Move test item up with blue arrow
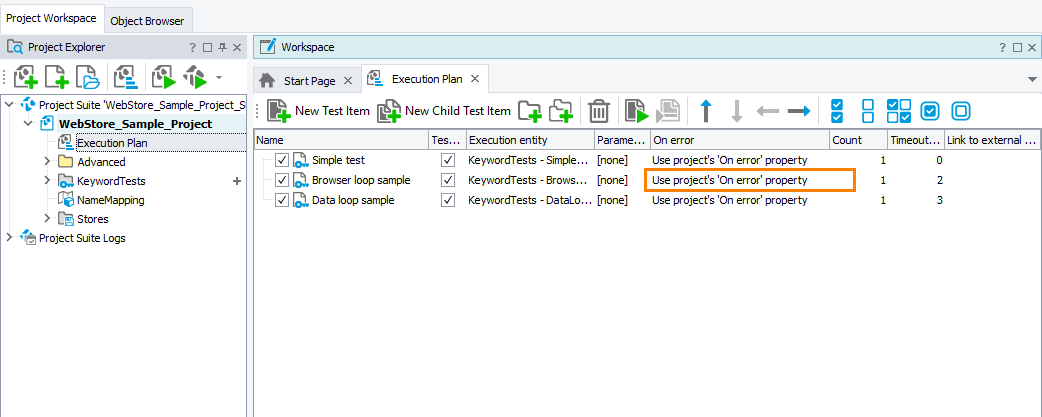The image size is (1042, 417). pos(706,111)
